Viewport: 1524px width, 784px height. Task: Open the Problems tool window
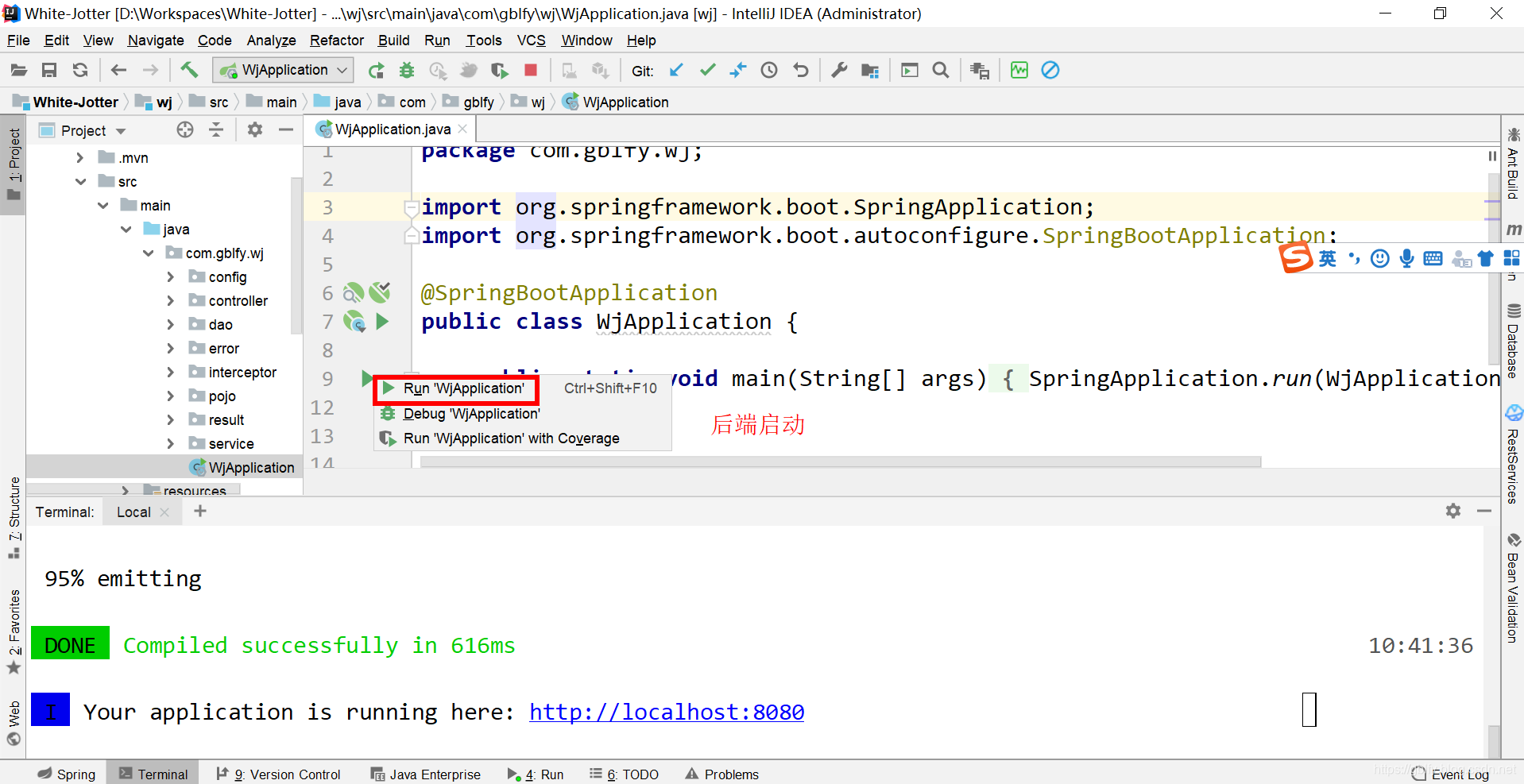click(722, 774)
